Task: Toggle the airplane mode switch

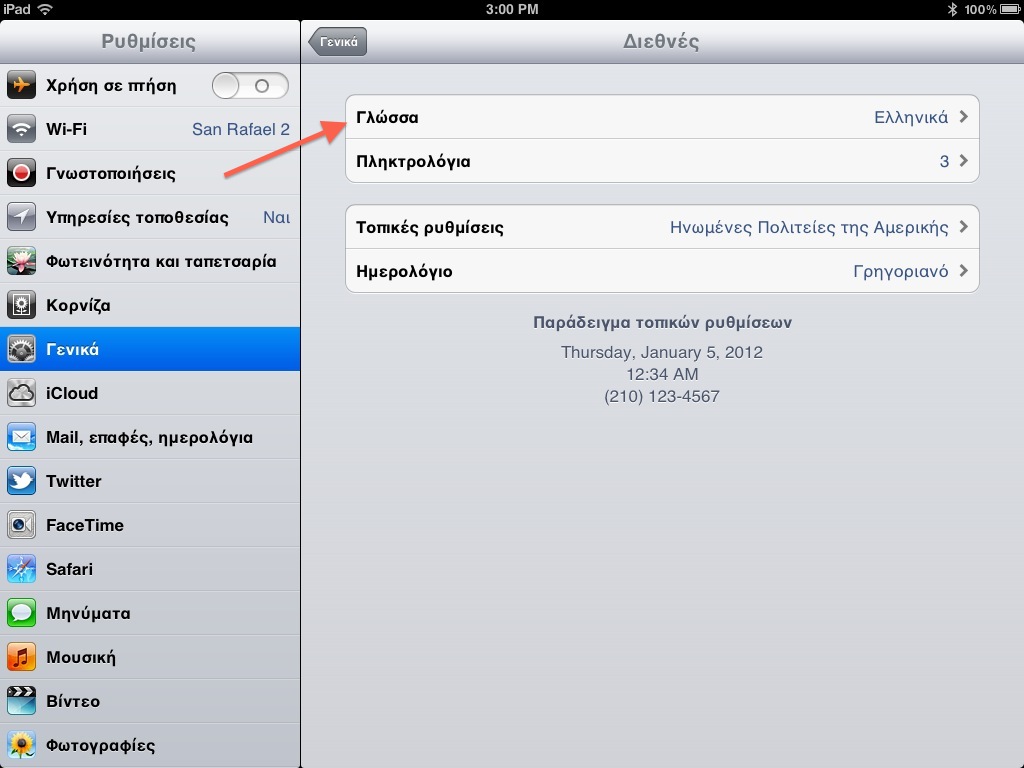Action: pyautogui.click(x=250, y=86)
